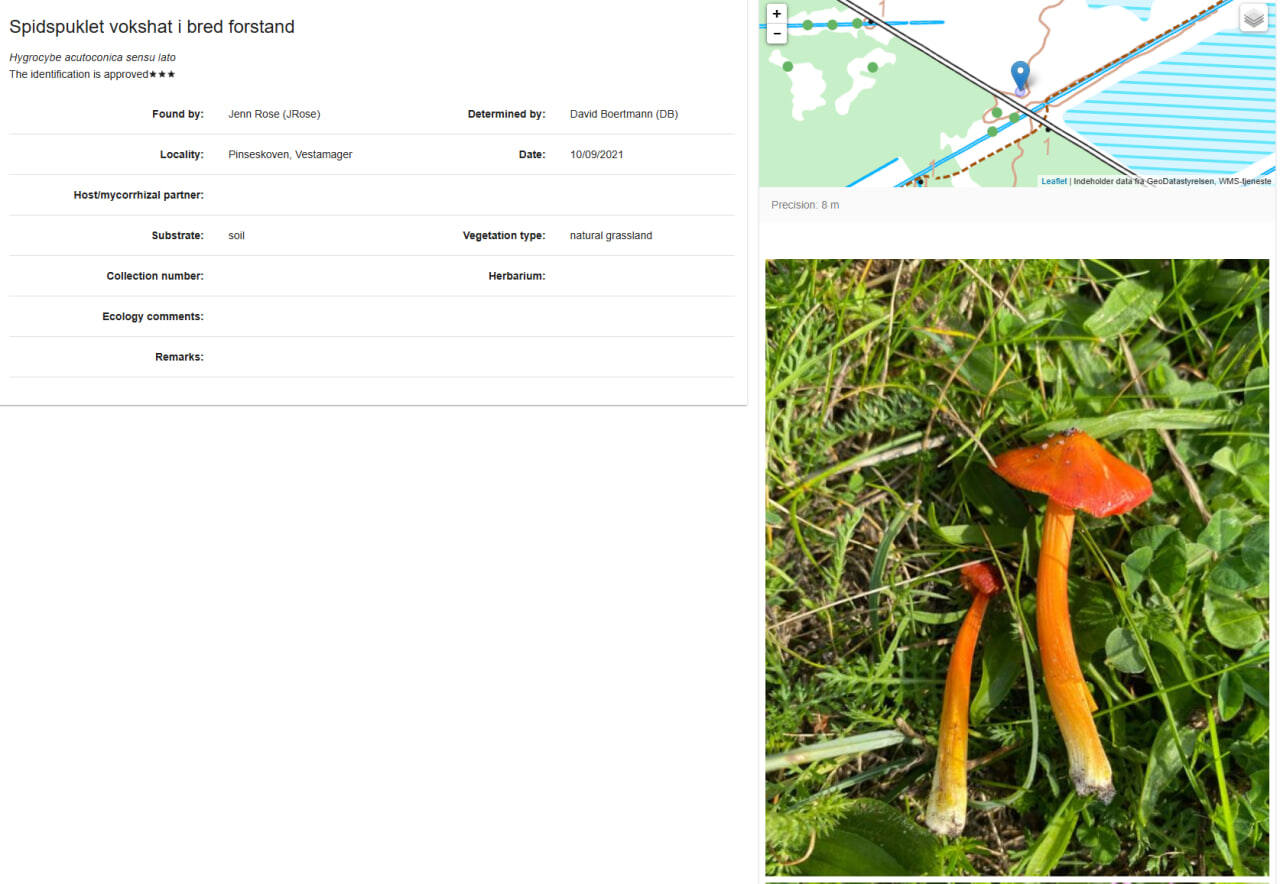The height and width of the screenshot is (884, 1280).
Task: Select the leftmost green dot on the top blue line
Action: 808,25
